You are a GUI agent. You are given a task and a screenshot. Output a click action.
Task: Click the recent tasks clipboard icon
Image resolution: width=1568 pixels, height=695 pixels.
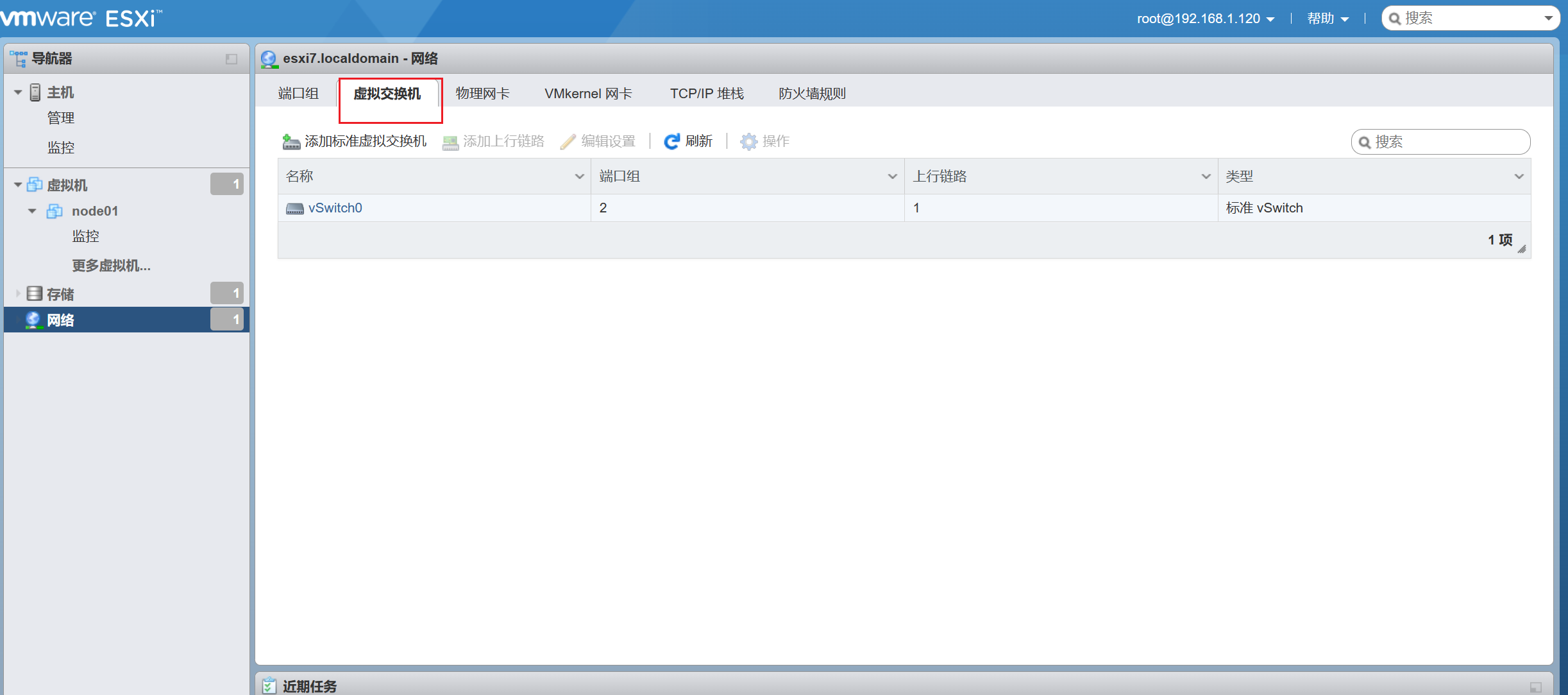(x=269, y=686)
